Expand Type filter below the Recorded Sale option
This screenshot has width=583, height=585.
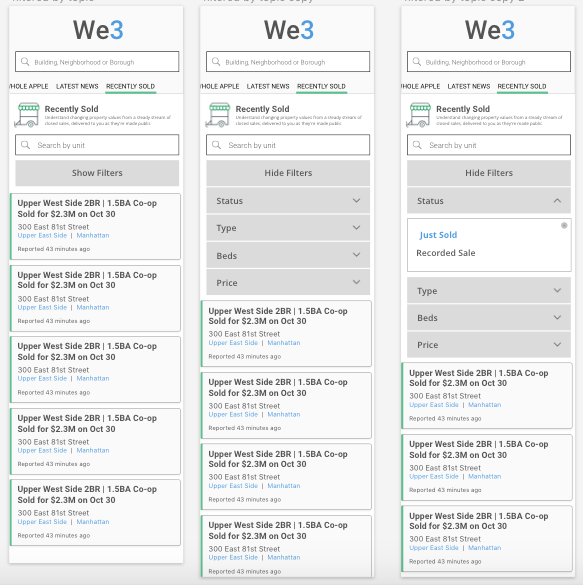click(x=489, y=291)
